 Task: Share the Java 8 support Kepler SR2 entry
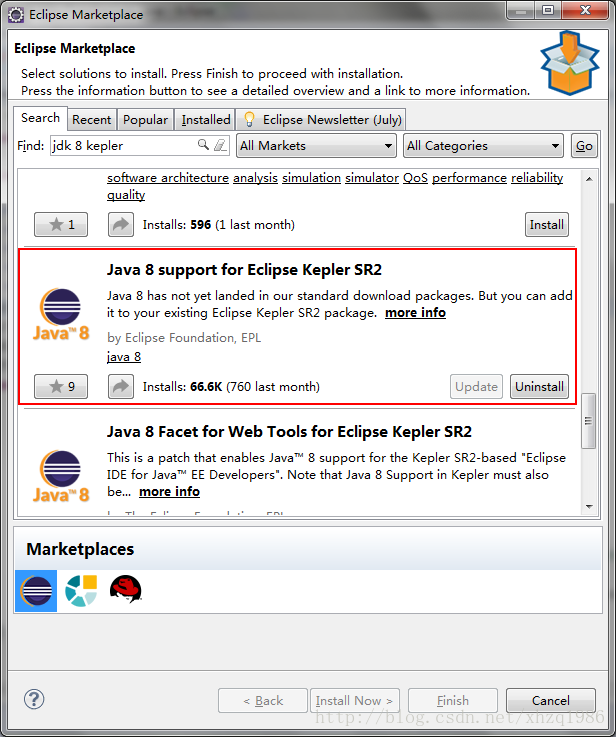121,386
